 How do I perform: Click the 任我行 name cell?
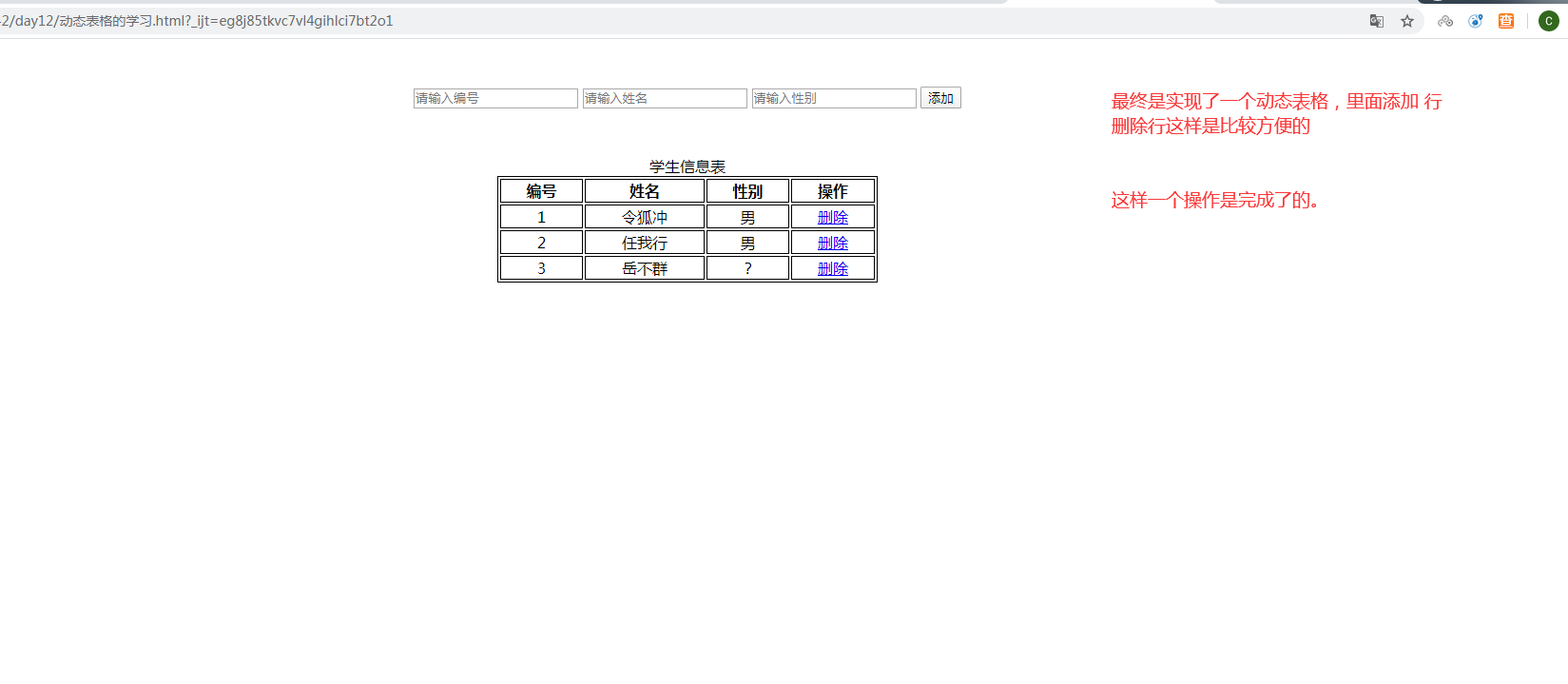[x=645, y=243]
